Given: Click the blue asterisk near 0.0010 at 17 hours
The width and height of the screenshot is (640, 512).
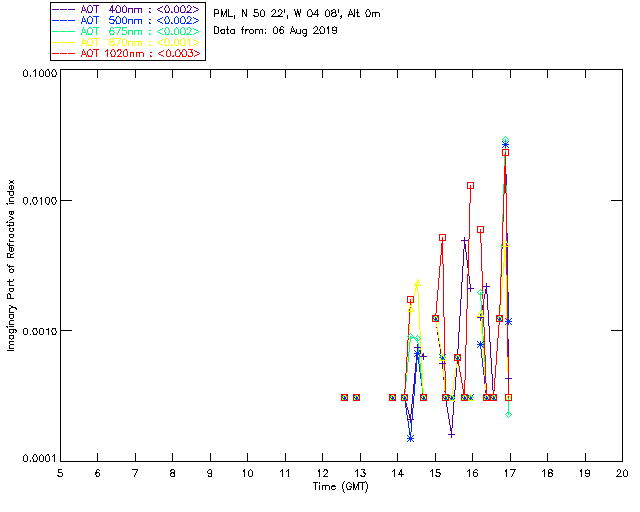Looking at the screenshot, I should [508, 322].
